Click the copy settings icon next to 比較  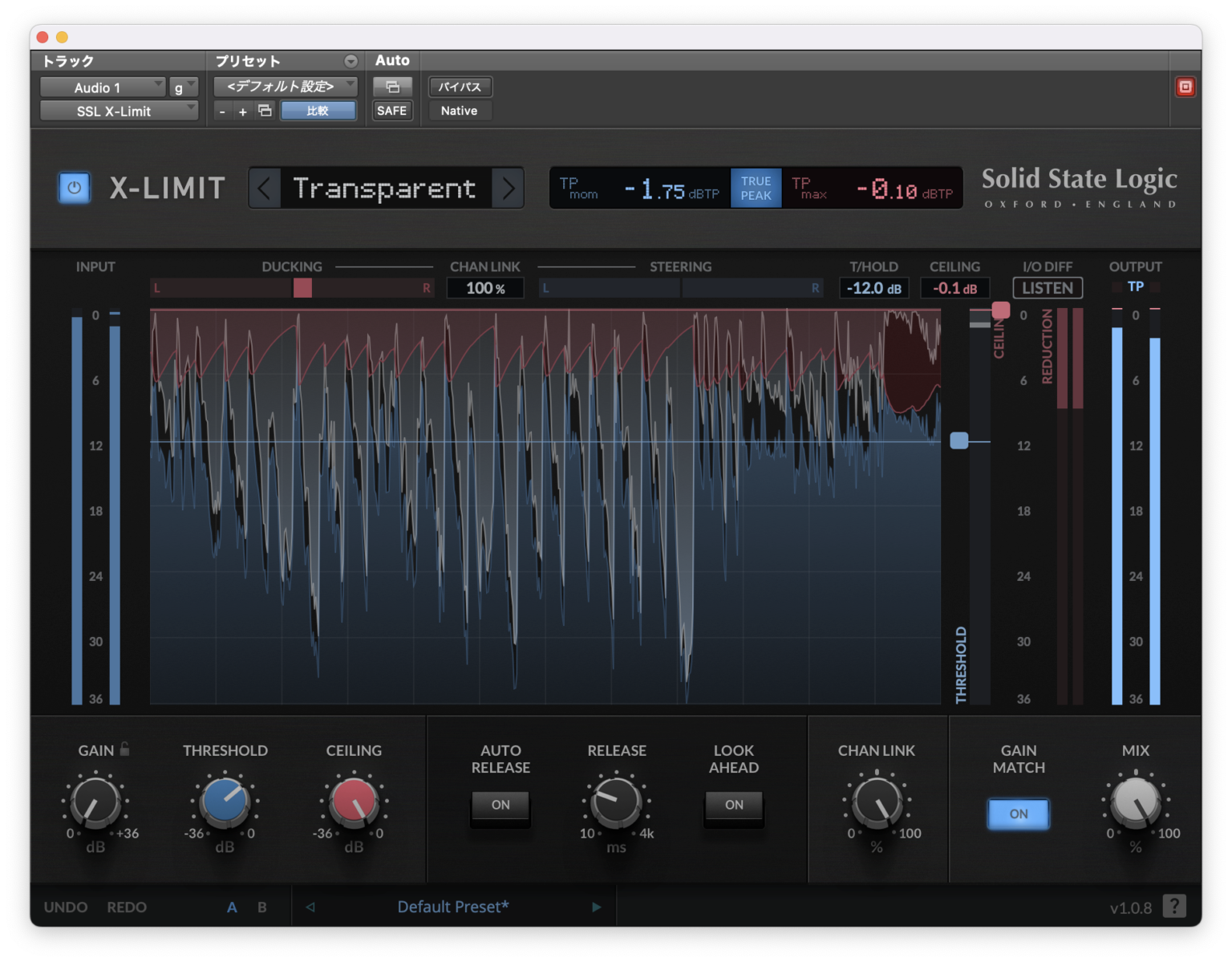(265, 111)
